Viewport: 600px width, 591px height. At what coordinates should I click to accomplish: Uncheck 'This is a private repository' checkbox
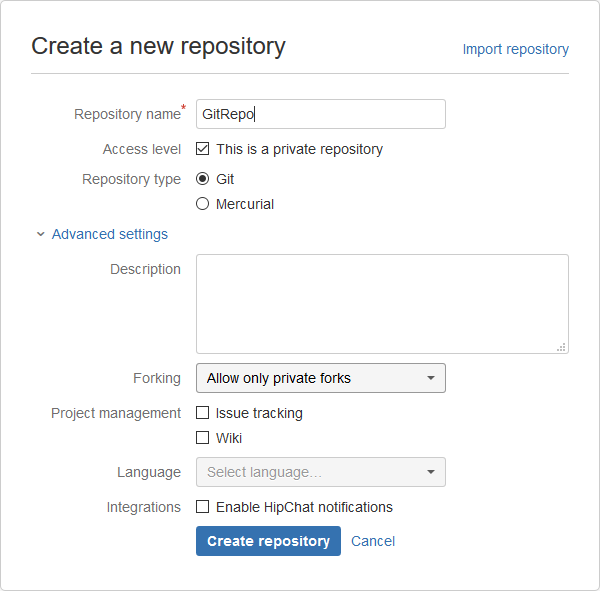coord(203,149)
